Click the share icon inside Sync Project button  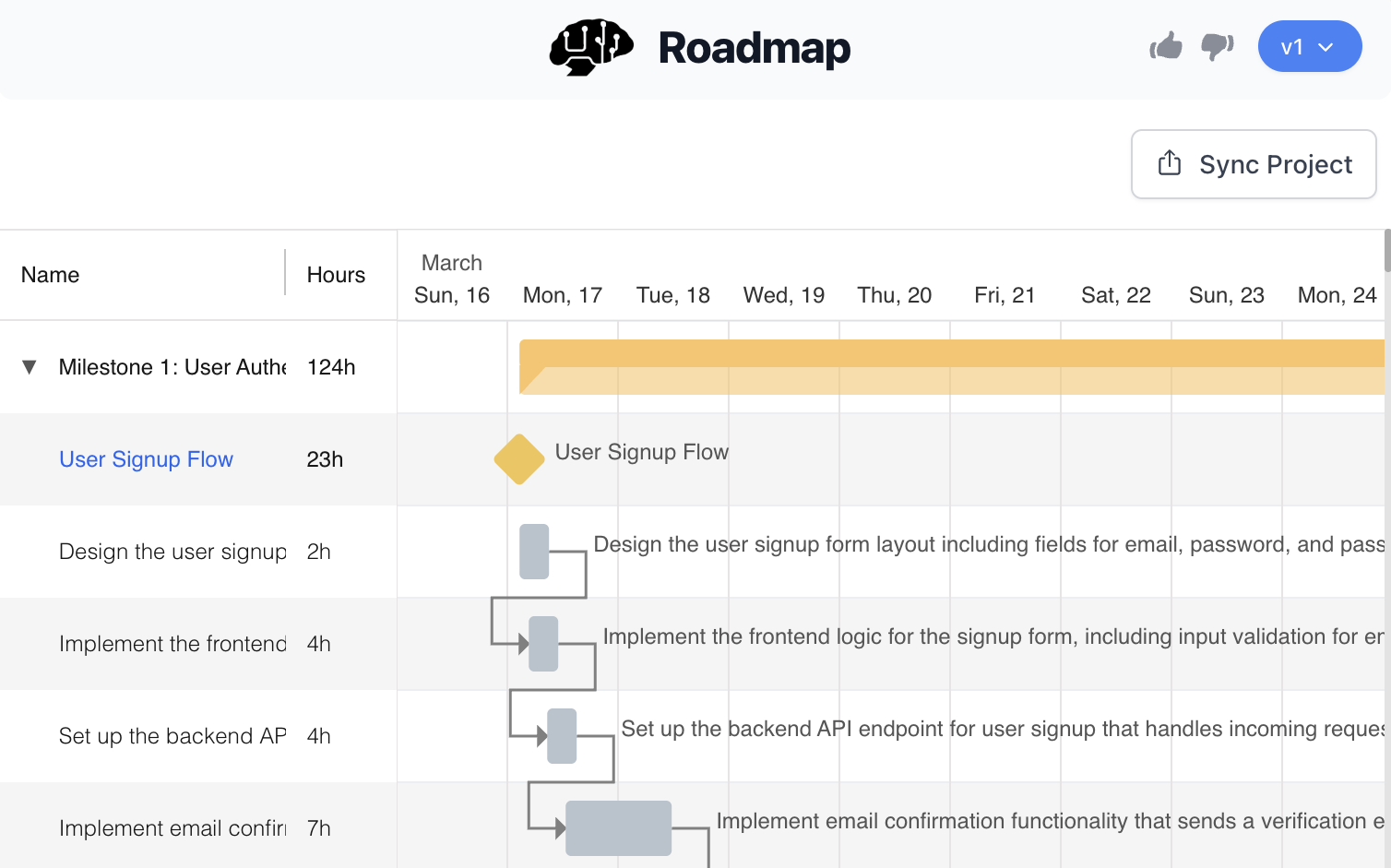point(1170,163)
